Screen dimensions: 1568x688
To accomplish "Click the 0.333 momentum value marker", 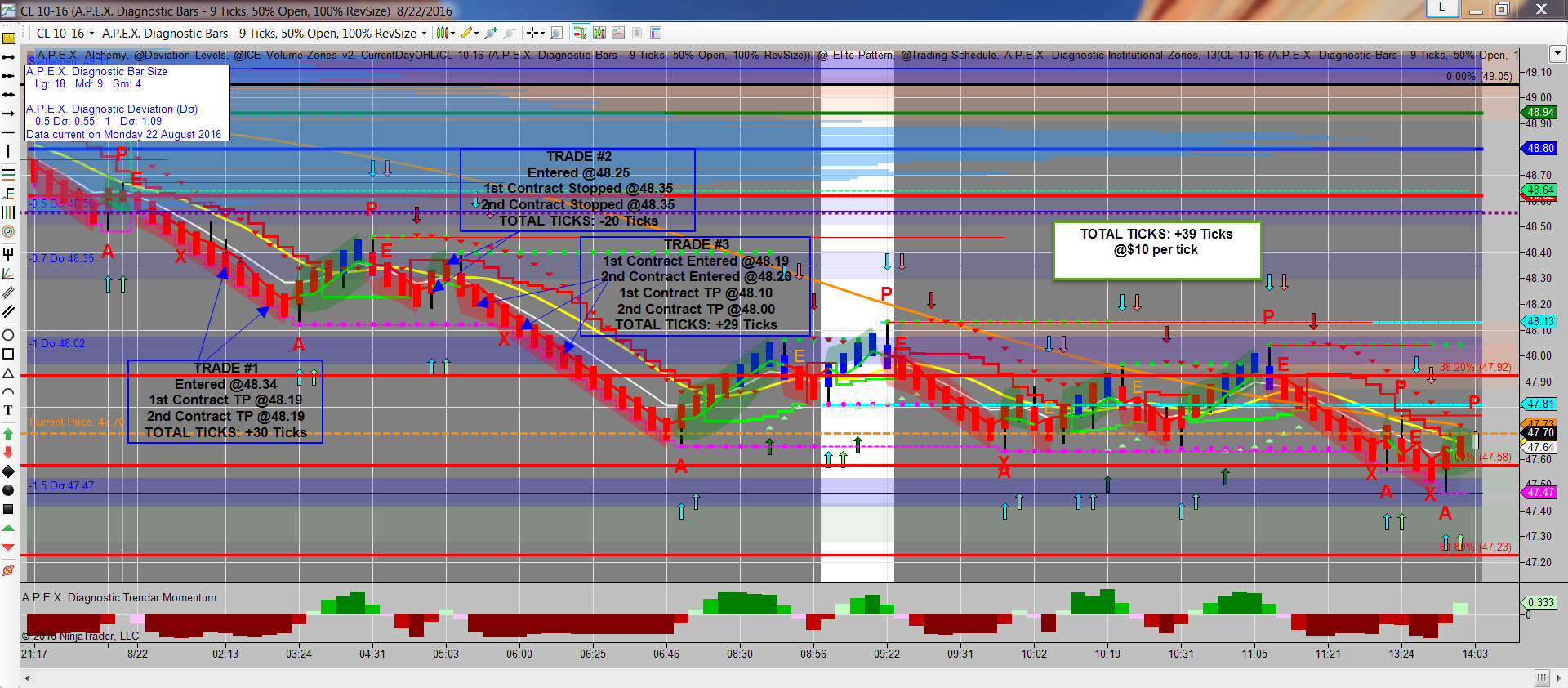I will click(x=1540, y=602).
